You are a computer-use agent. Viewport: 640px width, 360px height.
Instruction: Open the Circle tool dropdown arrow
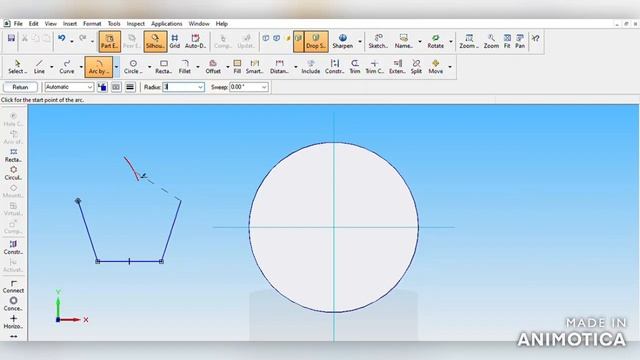[x=149, y=67]
